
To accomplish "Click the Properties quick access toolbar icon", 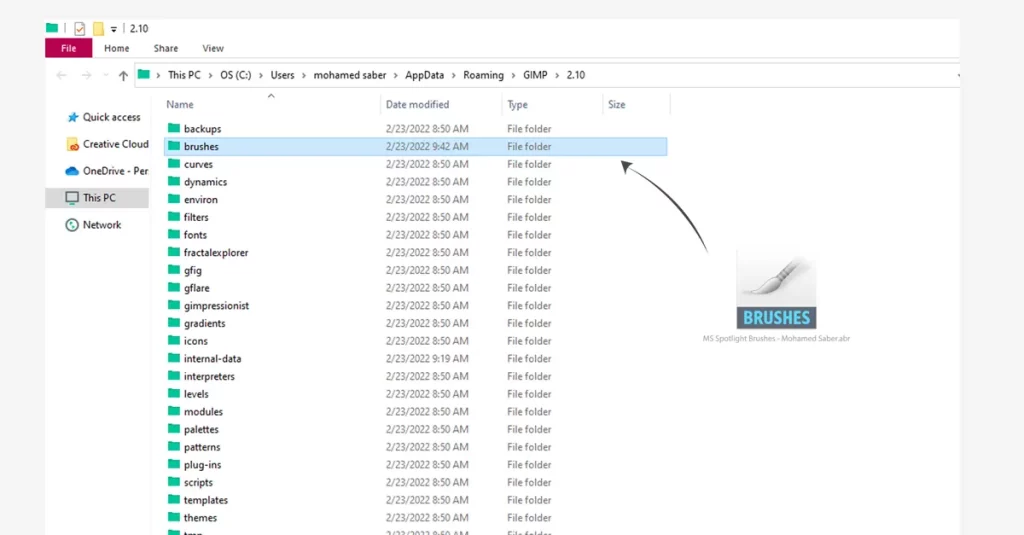I will pos(80,29).
